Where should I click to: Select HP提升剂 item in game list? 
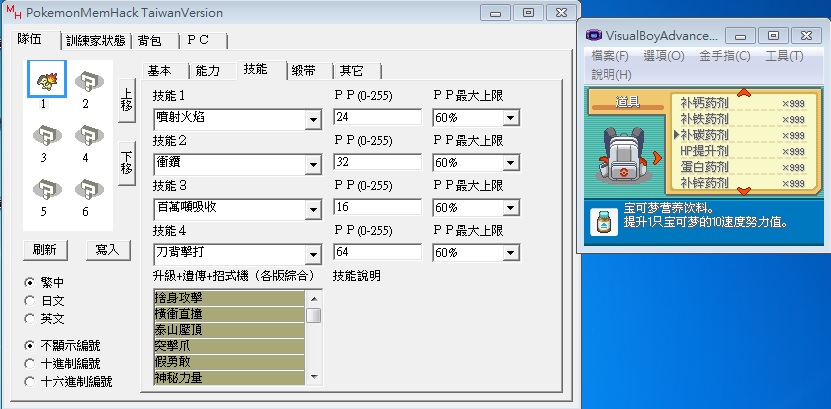(743, 152)
